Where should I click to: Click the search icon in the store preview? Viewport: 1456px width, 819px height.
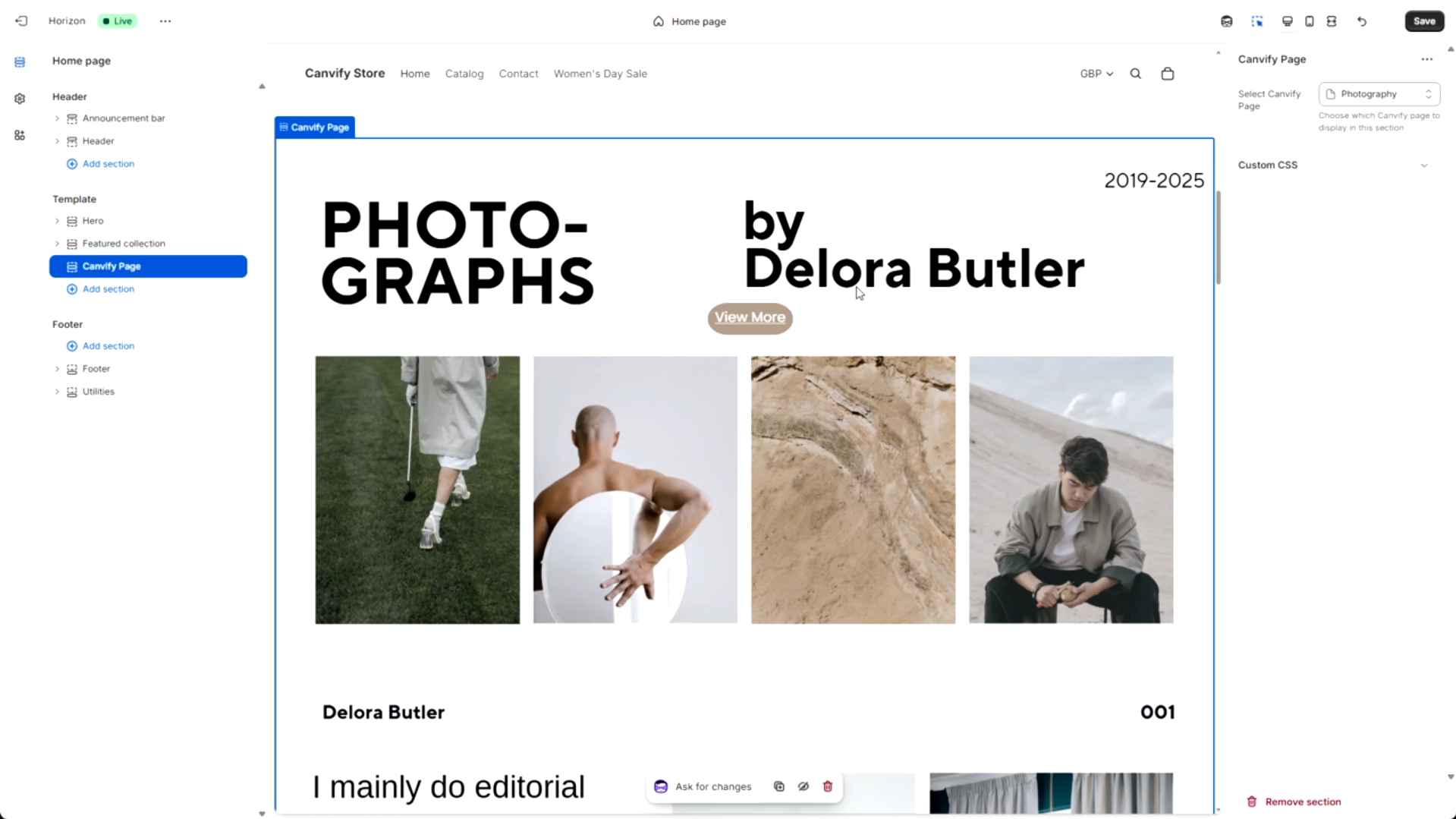(1135, 73)
